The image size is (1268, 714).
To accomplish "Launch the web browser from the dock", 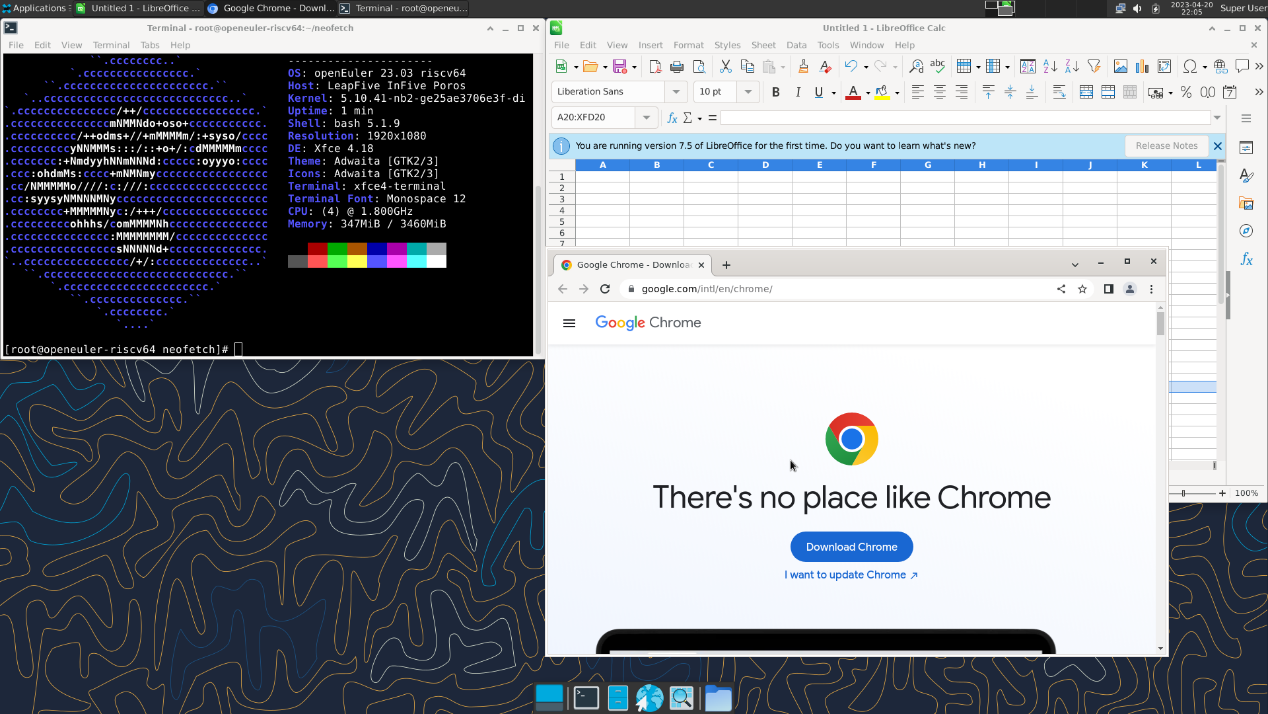I will click(650, 698).
